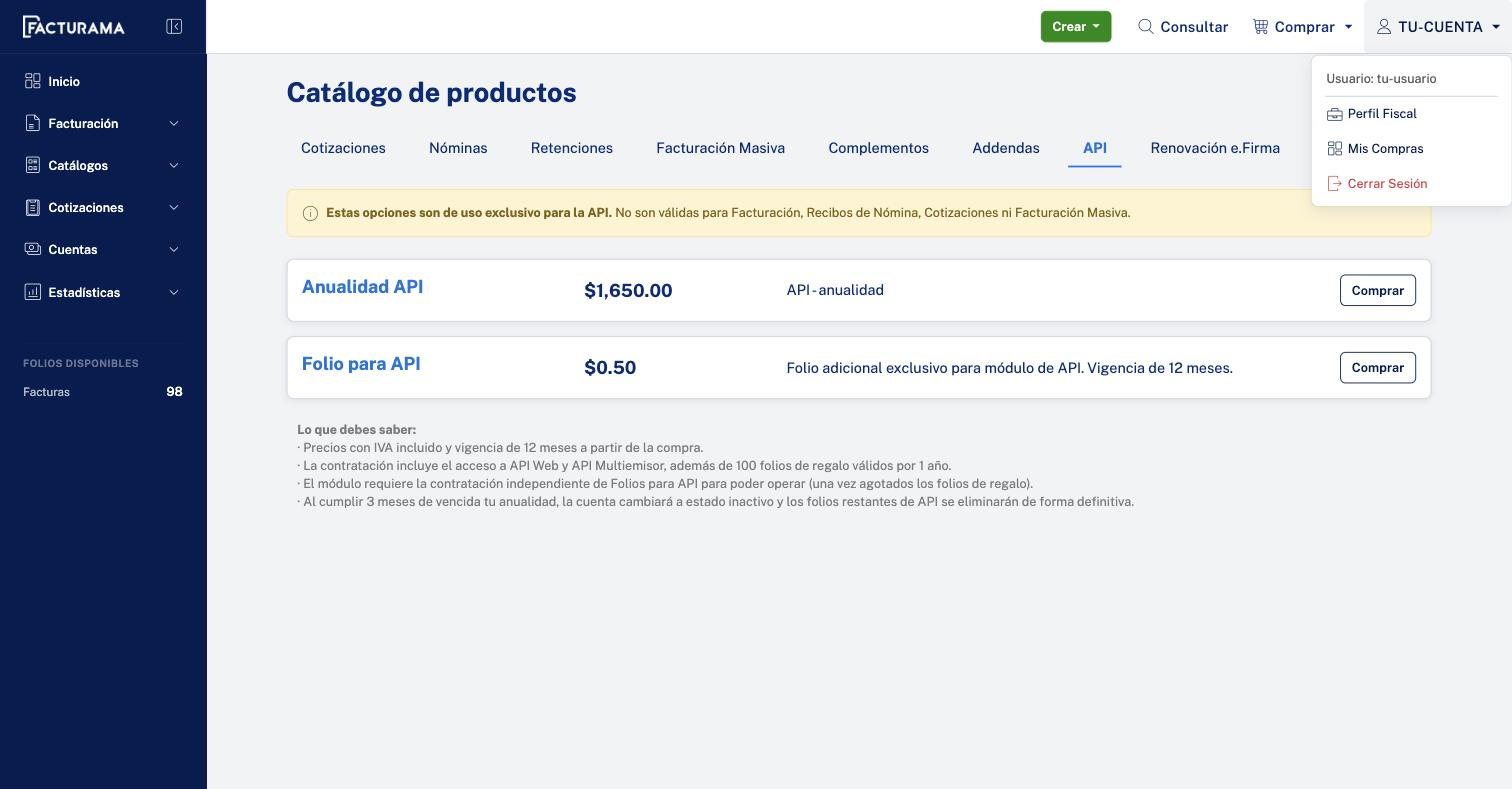Open the Crear dropdown button
The width and height of the screenshot is (1512, 789).
coord(1076,27)
